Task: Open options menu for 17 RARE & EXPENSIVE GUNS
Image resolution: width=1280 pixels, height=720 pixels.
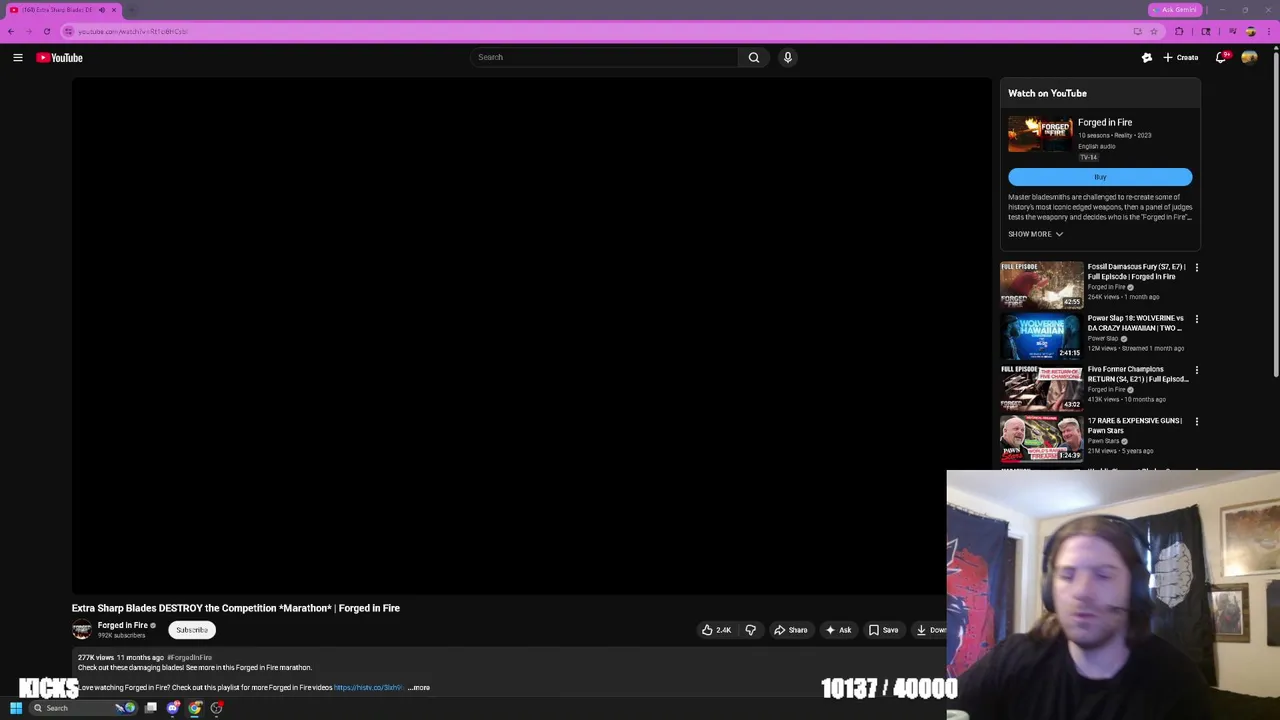Action: [x=1197, y=421]
